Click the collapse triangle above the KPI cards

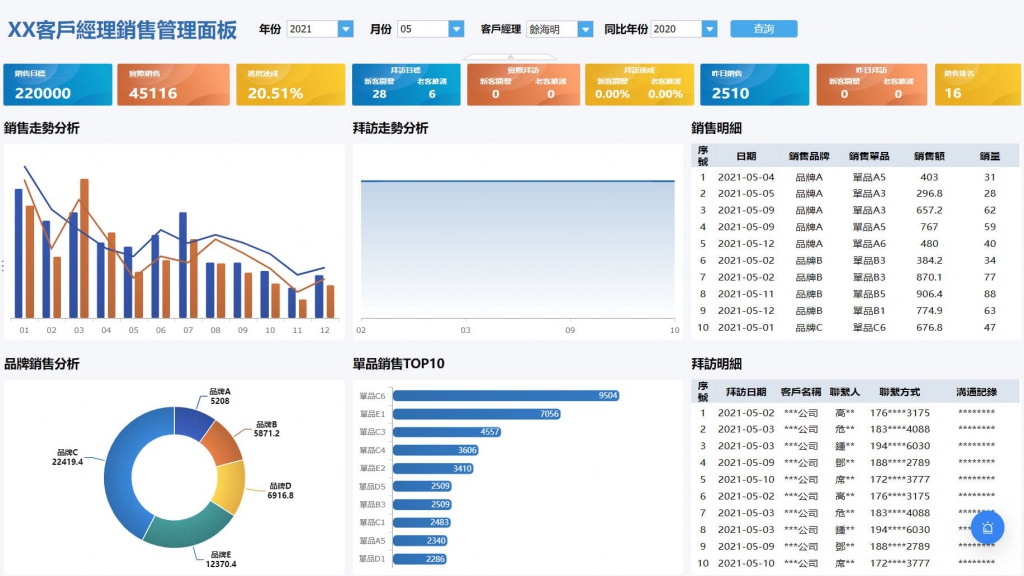pos(511,57)
